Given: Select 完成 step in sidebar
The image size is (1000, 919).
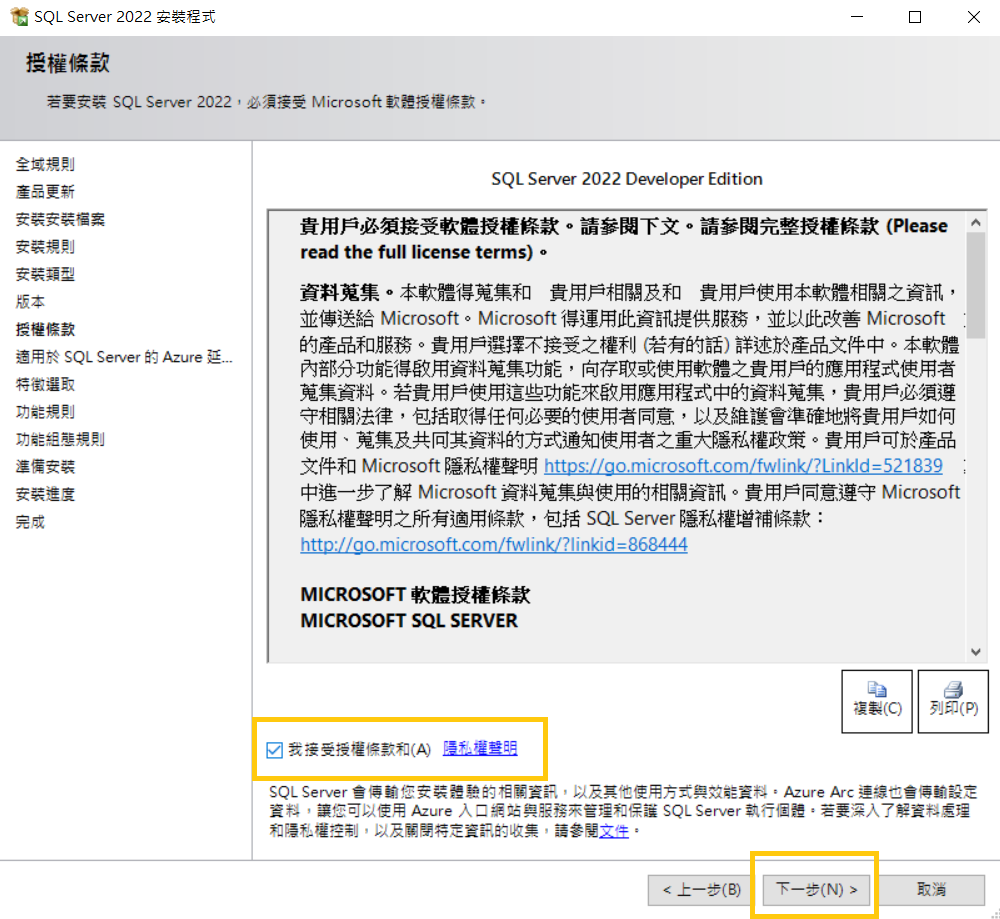Looking at the screenshot, I should click(x=31, y=522).
